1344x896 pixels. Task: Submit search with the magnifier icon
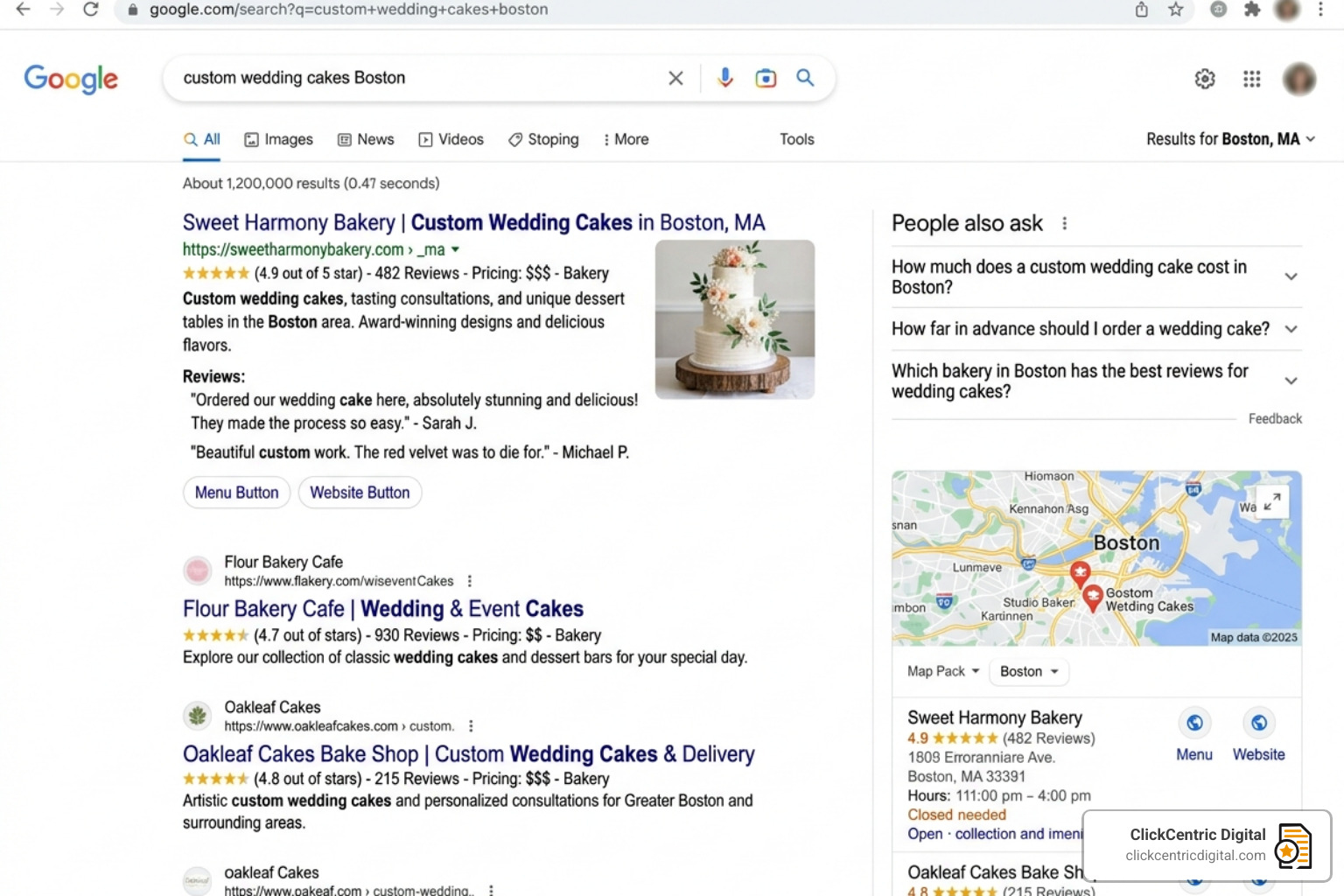[805, 78]
